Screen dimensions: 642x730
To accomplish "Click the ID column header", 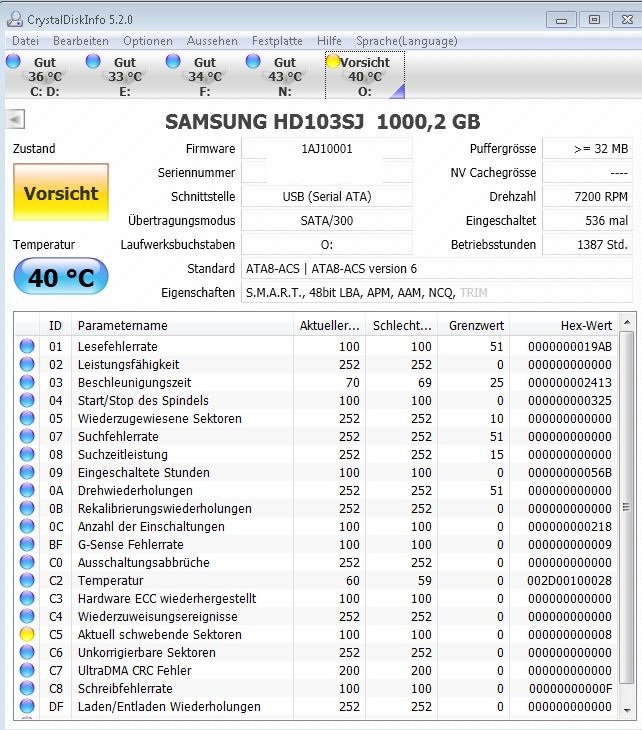I will click(x=55, y=325).
